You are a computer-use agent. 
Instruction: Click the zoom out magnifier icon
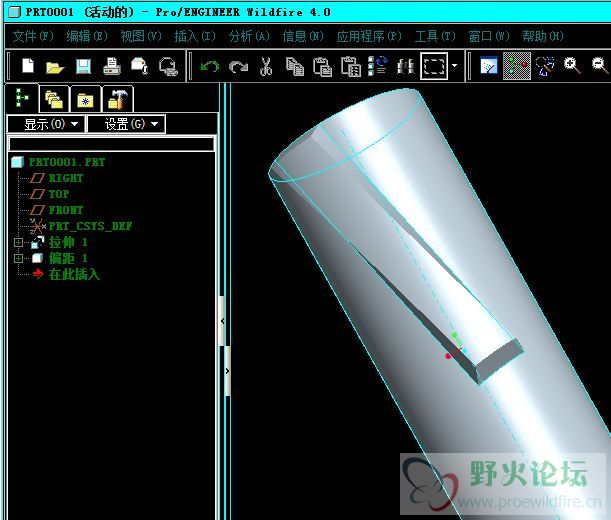coord(599,65)
